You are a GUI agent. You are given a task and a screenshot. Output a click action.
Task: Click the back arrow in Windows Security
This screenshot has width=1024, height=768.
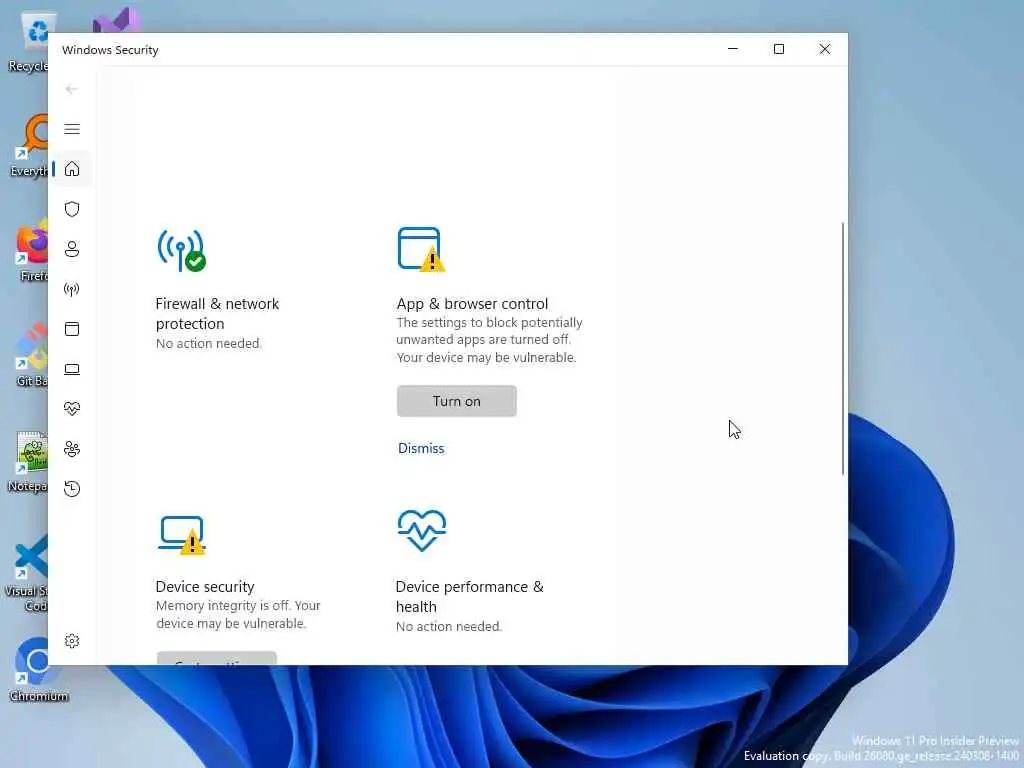pos(71,89)
